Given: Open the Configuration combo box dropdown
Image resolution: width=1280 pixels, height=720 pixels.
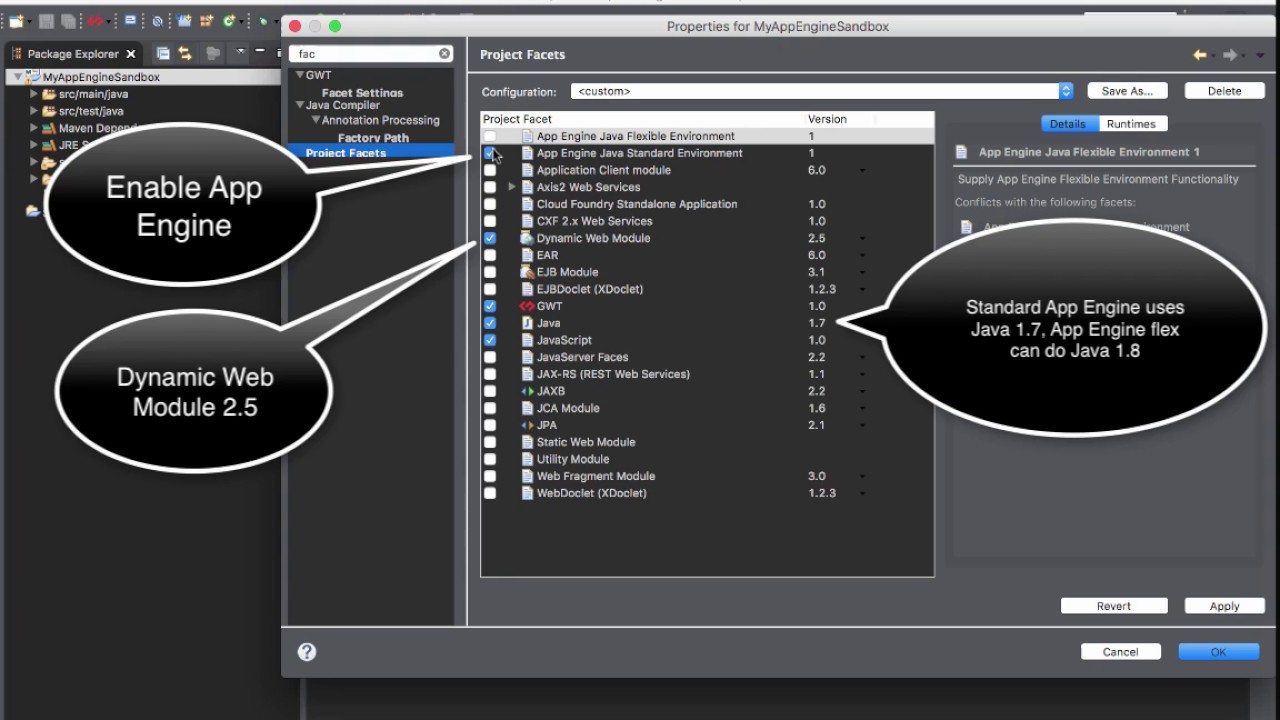Looking at the screenshot, I should pos(1066,91).
